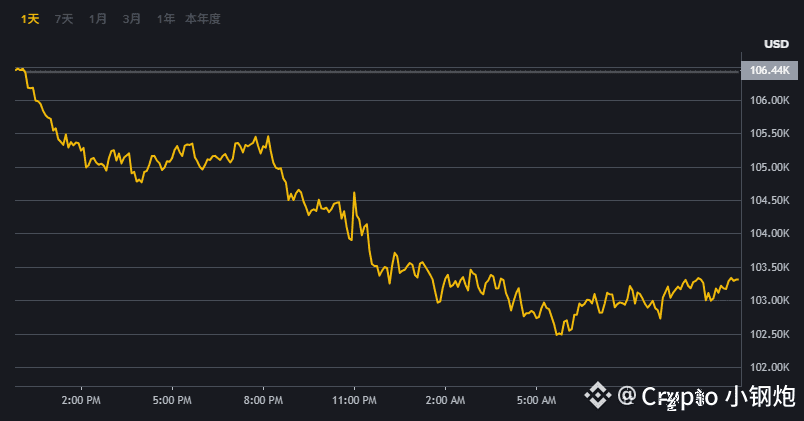This screenshot has height=421, width=804.
Task: Click the 106.00K axis value
Action: 770,100
